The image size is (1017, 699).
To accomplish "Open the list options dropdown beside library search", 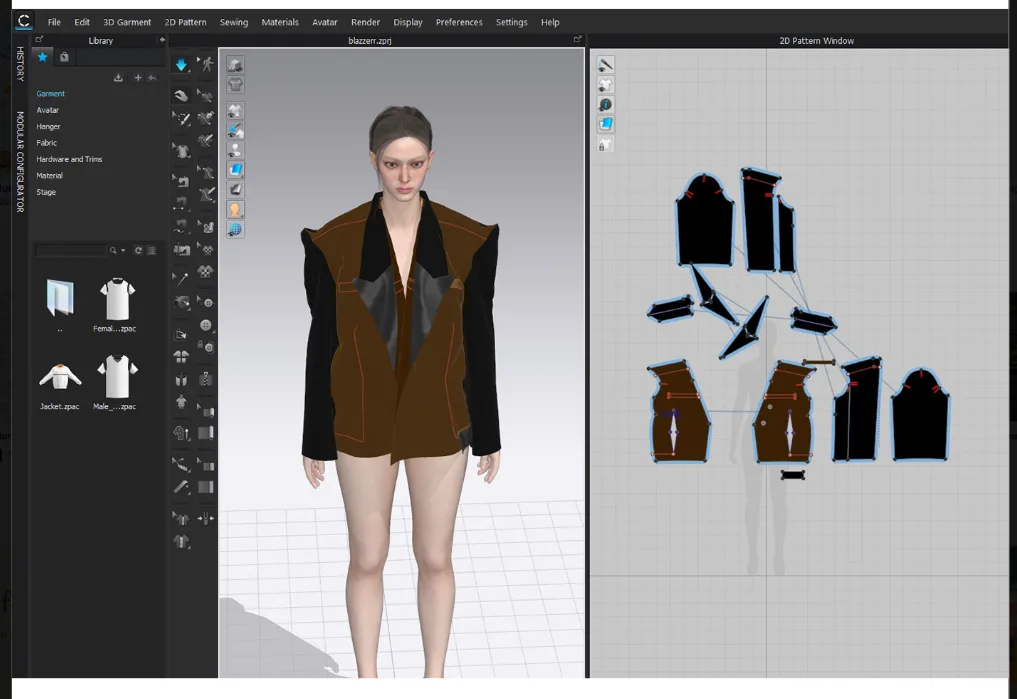I will click(x=150, y=250).
